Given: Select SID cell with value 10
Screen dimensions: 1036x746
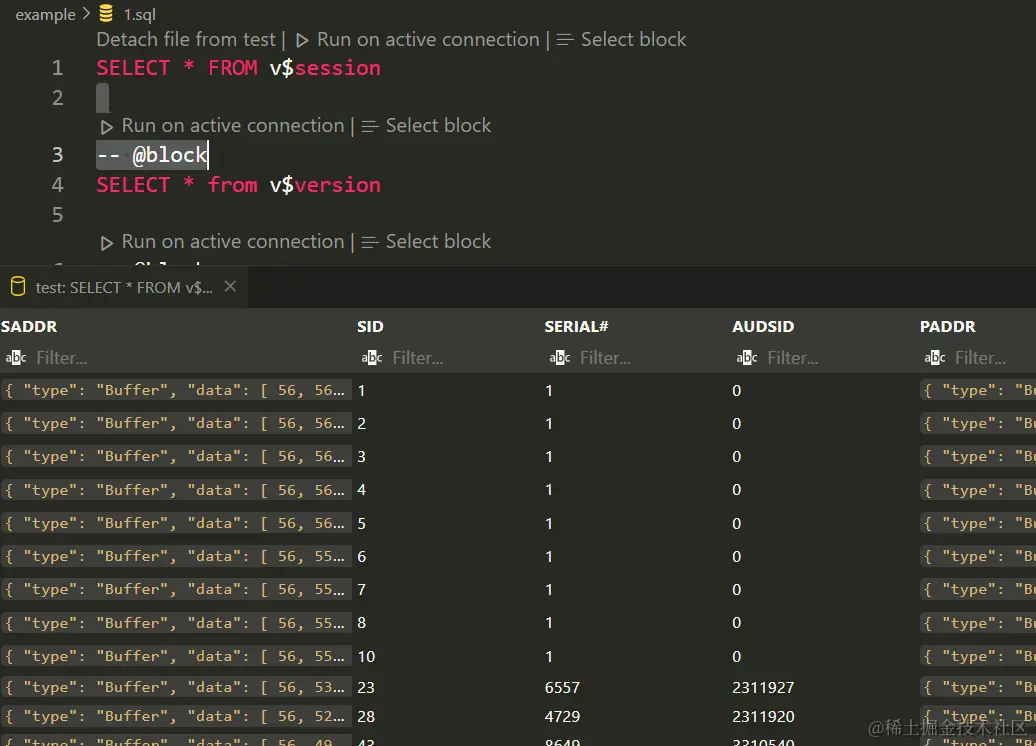Looking at the screenshot, I should point(366,656).
